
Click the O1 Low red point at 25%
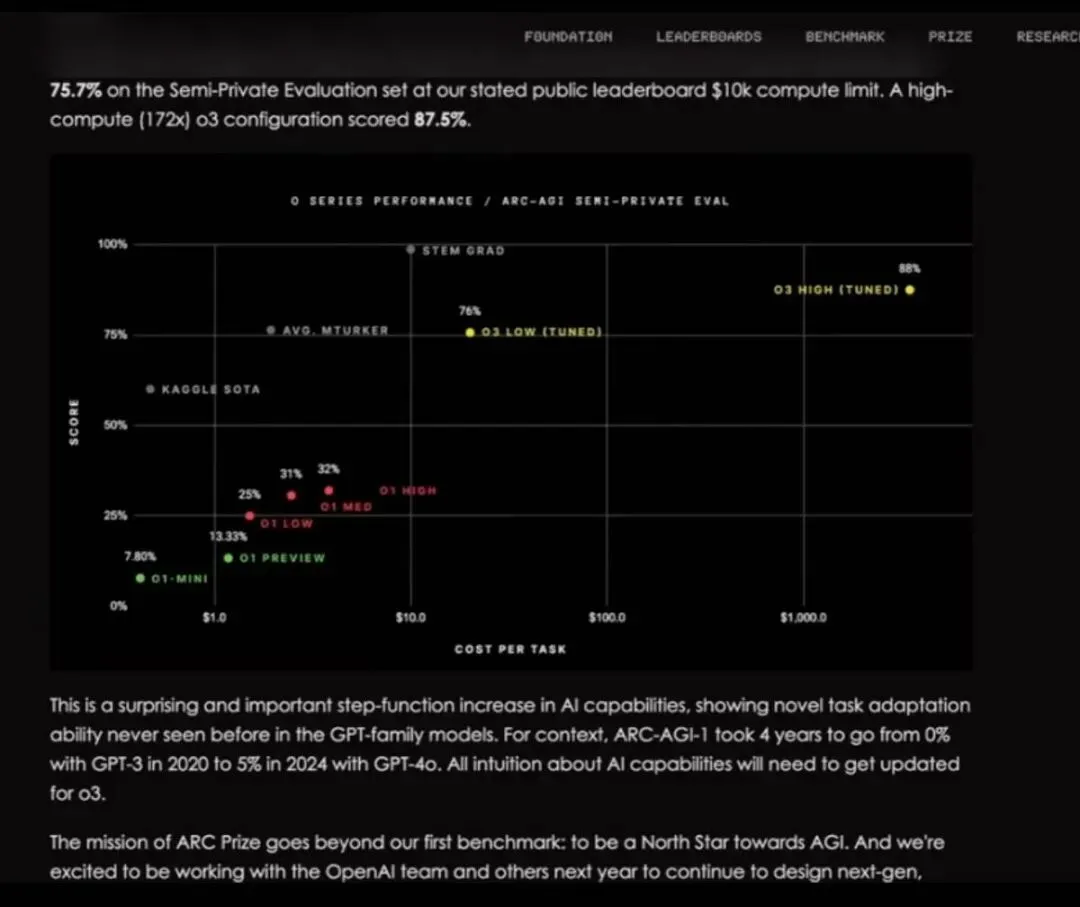(250, 516)
